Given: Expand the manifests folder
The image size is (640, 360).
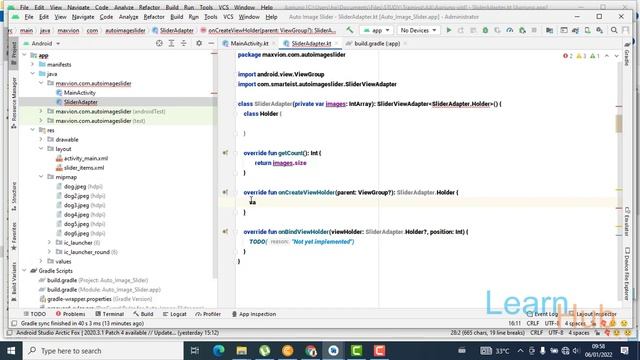Looking at the screenshot, I should click(33, 64).
